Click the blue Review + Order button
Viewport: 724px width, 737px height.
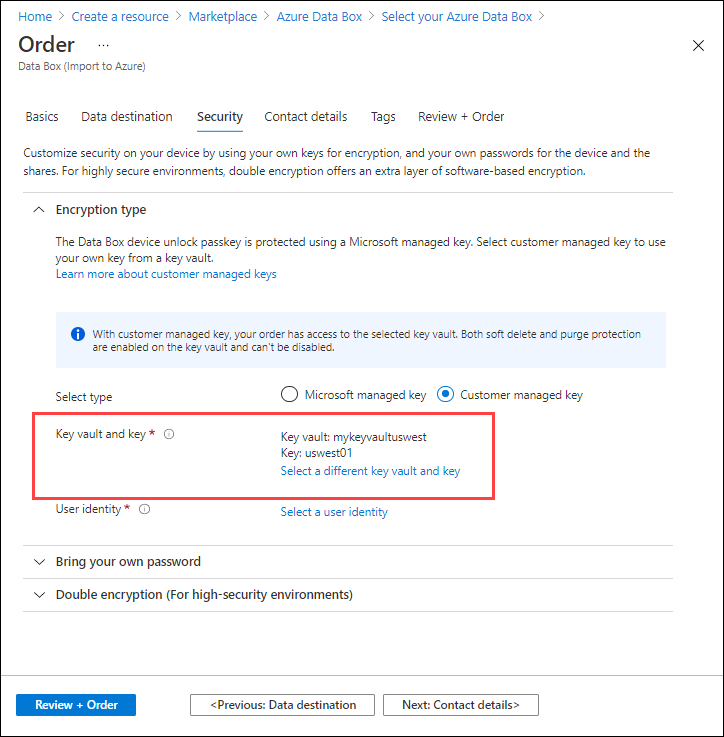pos(76,705)
